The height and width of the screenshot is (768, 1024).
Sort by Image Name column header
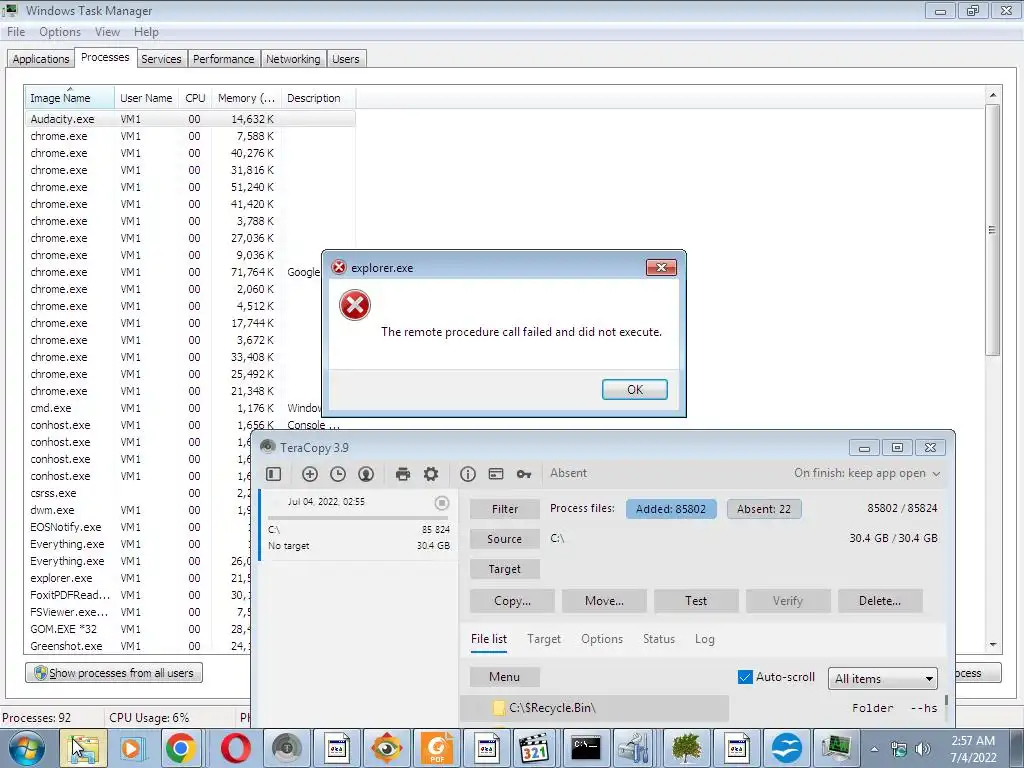[x=70, y=98]
